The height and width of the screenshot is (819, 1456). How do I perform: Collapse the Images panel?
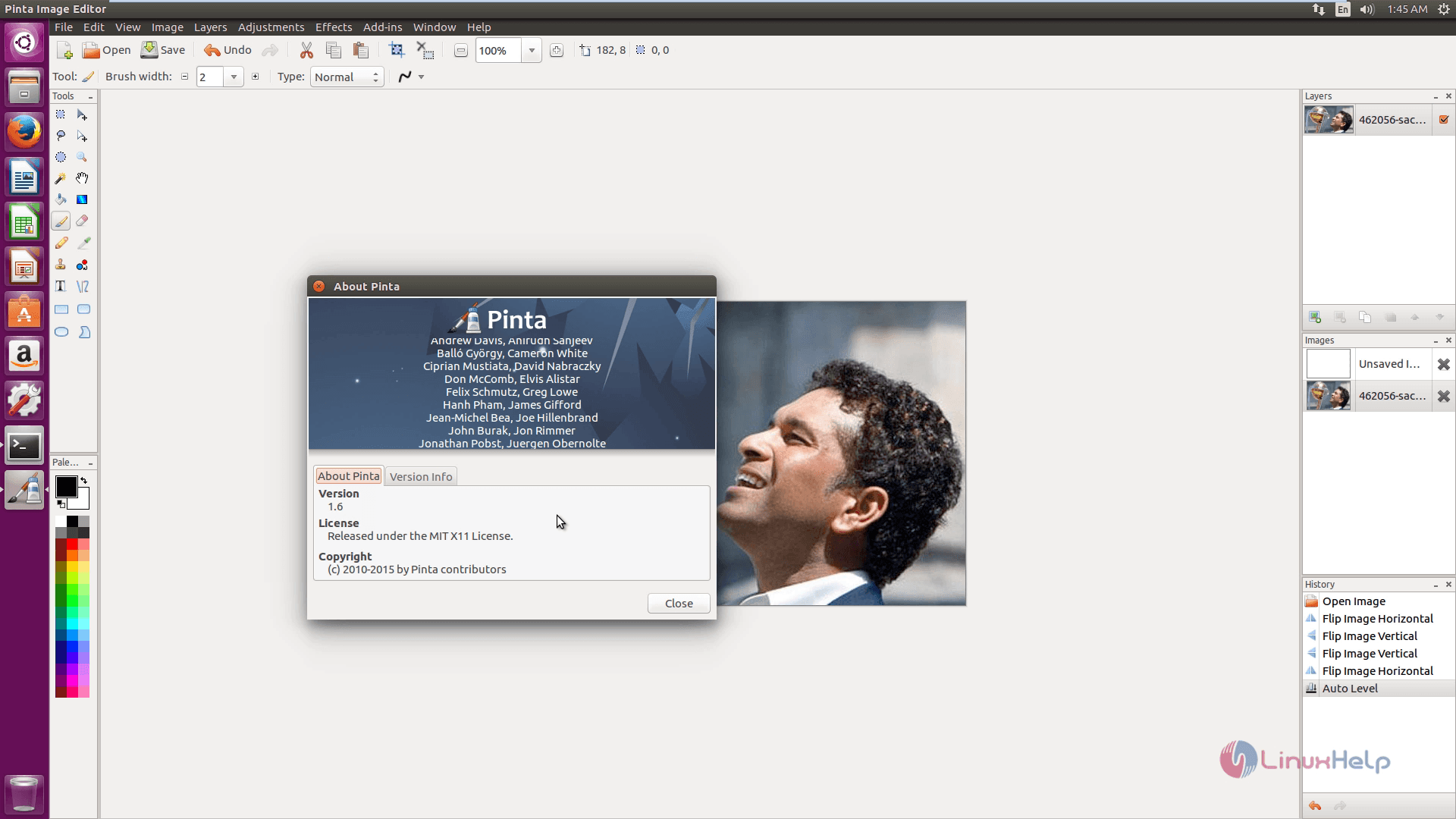coord(1436,340)
